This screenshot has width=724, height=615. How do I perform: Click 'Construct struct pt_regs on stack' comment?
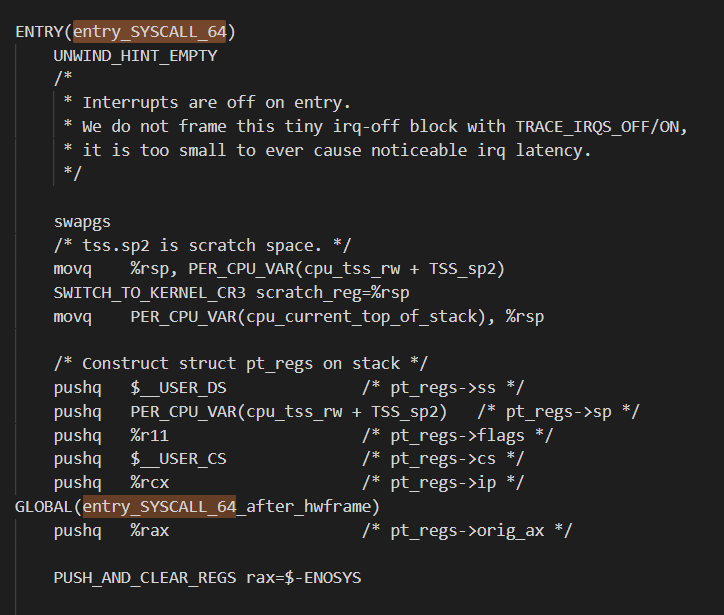pyautogui.click(x=241, y=364)
